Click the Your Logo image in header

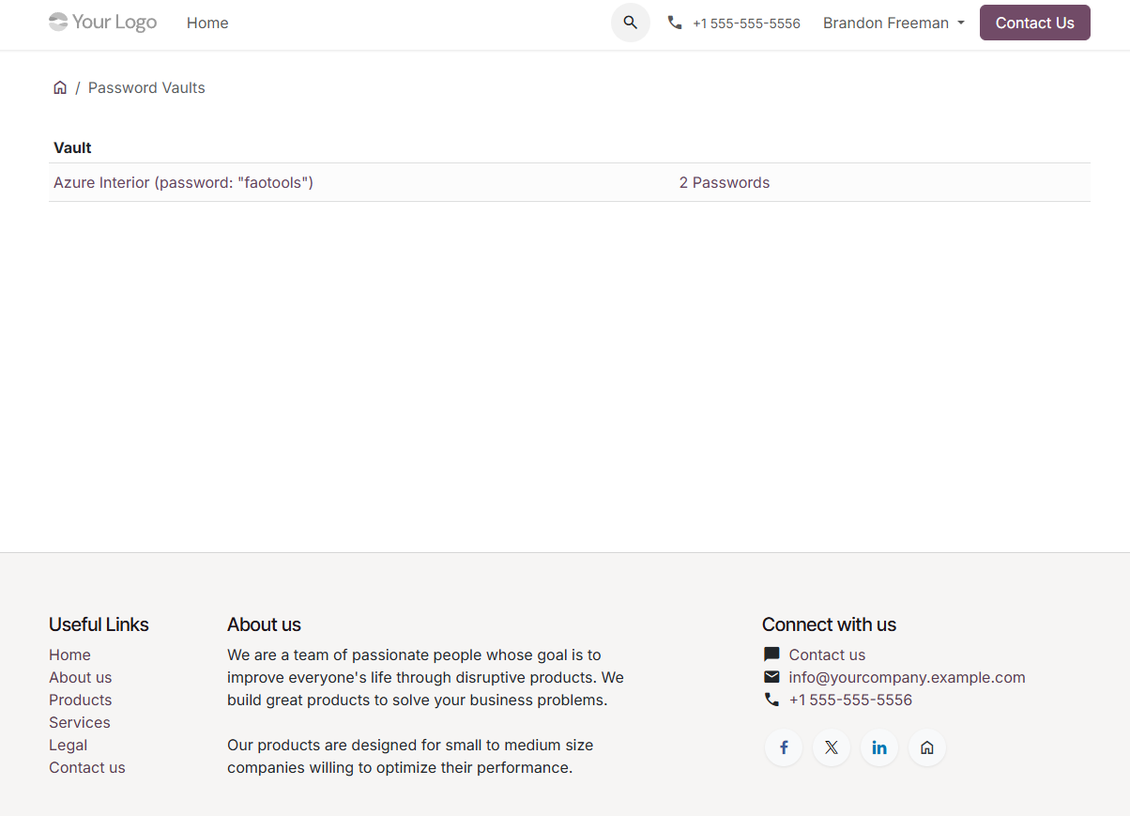coord(102,22)
